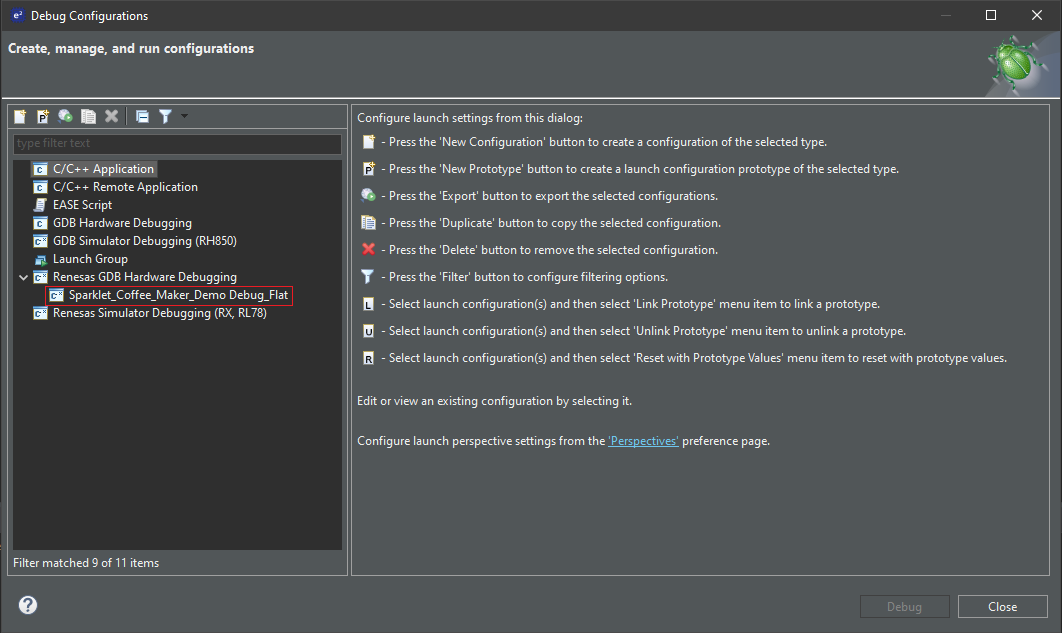This screenshot has width=1063, height=633.
Task: Select Renesas Simulator Debugging (RX, RL78)
Action: click(159, 313)
